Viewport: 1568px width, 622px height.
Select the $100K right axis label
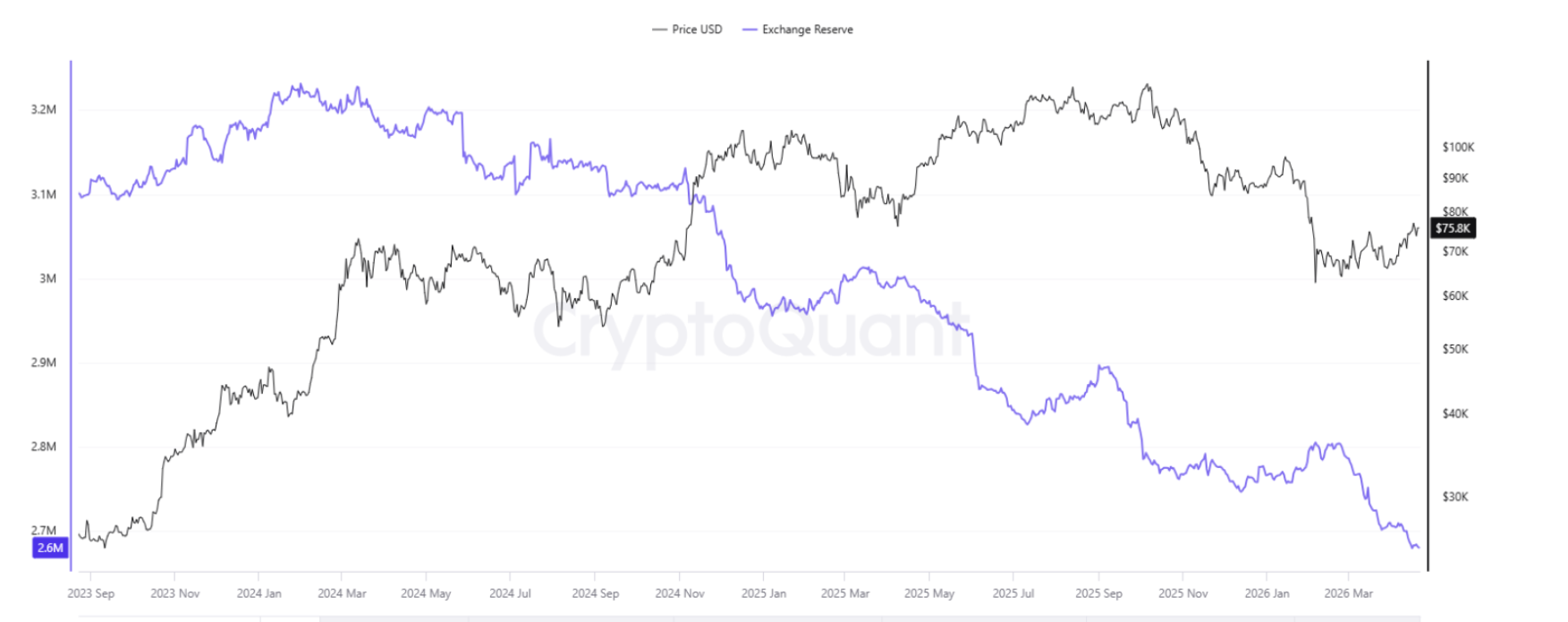pyautogui.click(x=1458, y=147)
